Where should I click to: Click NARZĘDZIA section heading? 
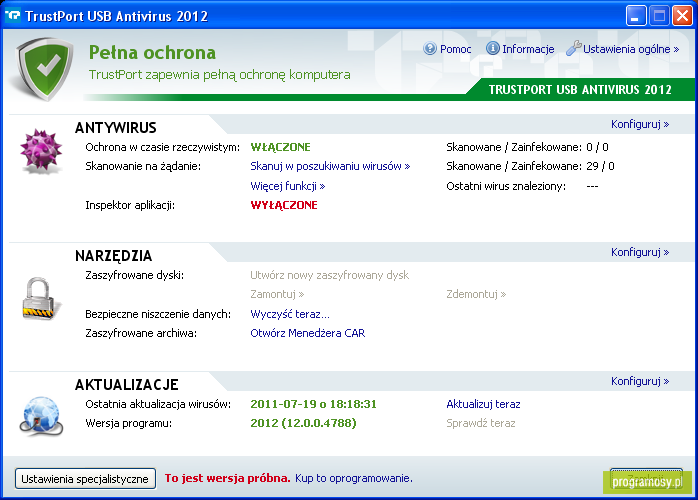pos(114,256)
